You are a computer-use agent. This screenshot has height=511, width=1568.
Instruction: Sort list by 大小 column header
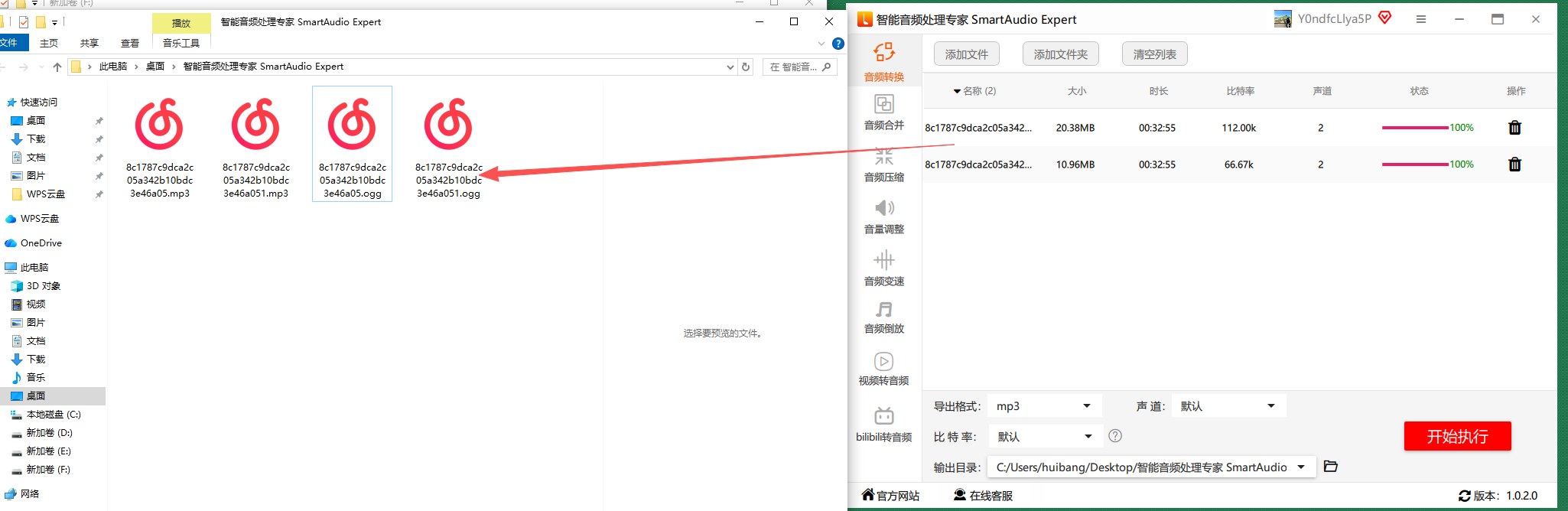[x=1077, y=91]
